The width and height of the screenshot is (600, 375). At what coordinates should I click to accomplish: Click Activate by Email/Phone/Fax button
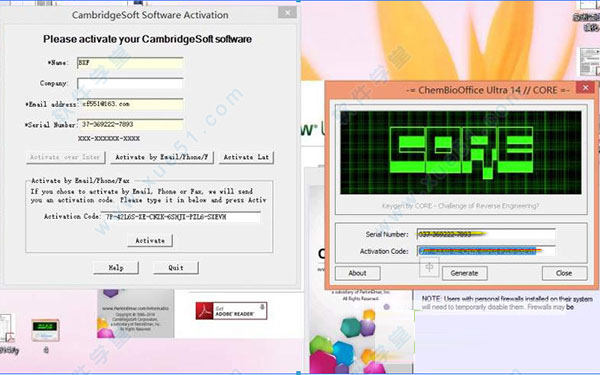(162, 157)
